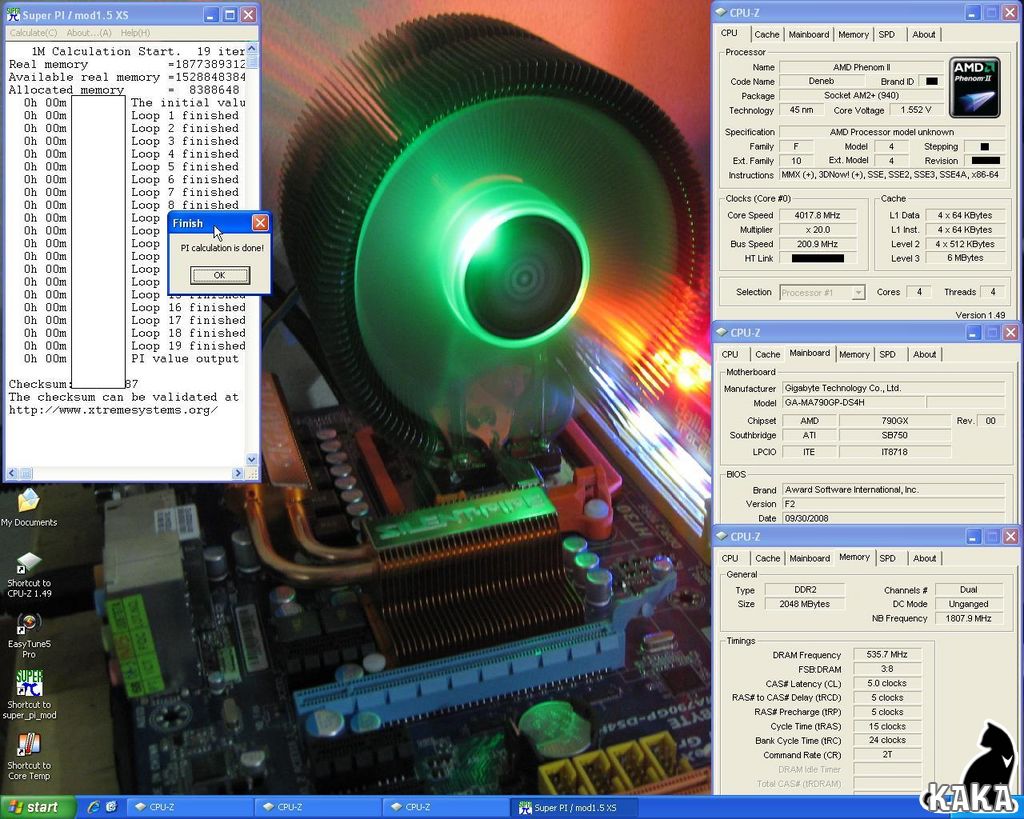Open Cache tab in bottom CPU-Z window
The width and height of the screenshot is (1024, 819).
point(767,558)
